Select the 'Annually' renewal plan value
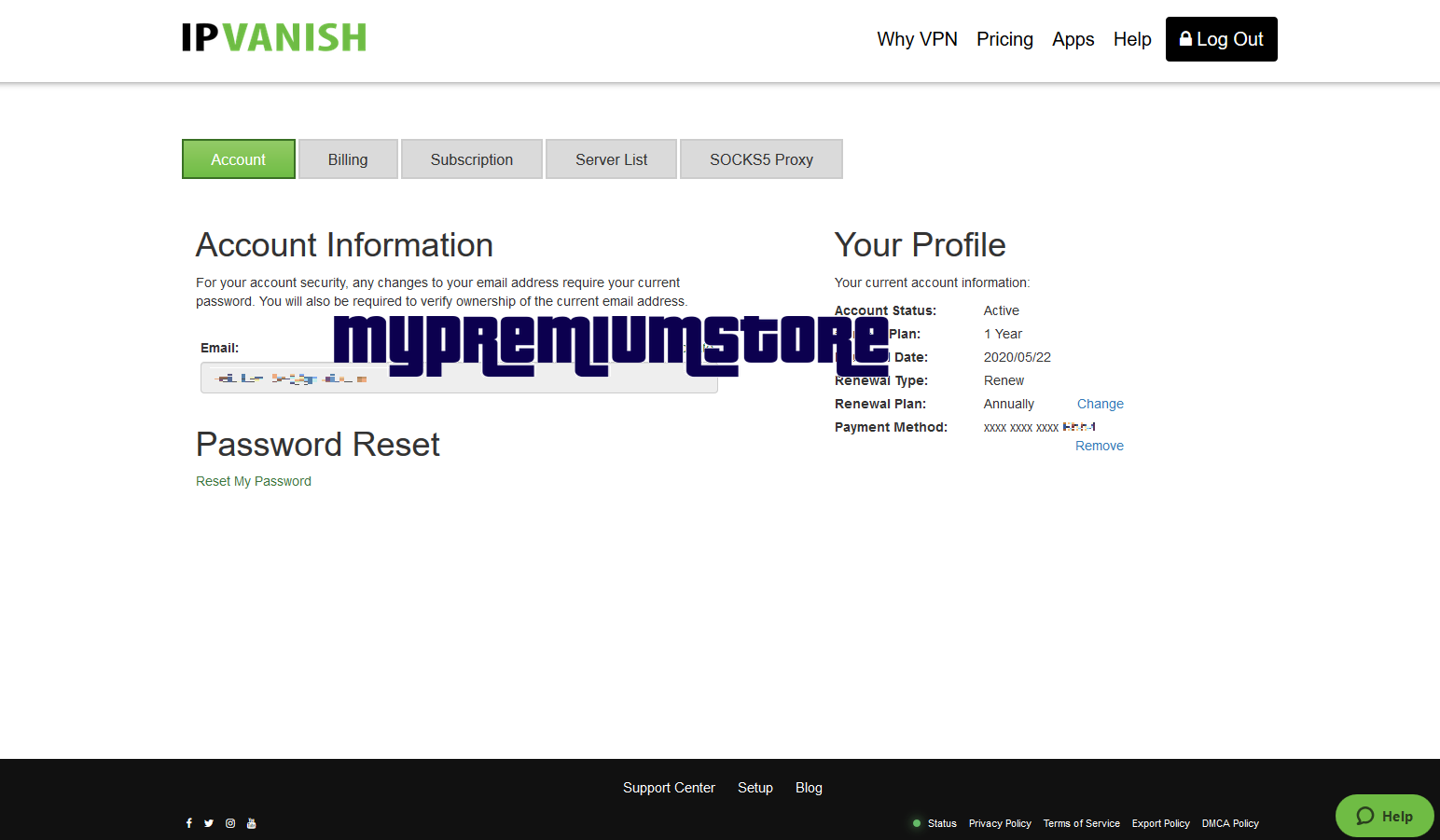 [x=1009, y=404]
